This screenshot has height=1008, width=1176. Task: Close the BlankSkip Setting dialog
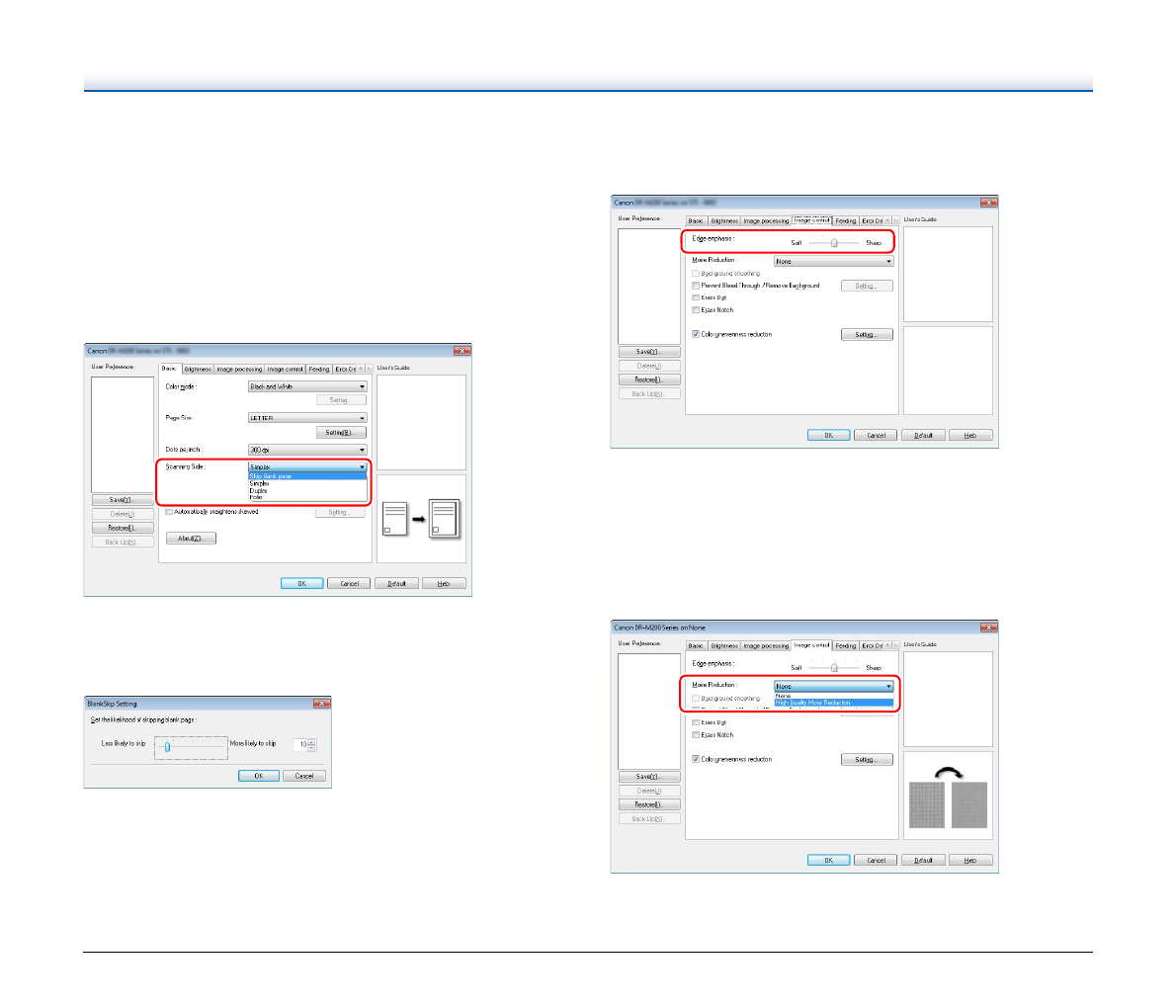point(321,704)
